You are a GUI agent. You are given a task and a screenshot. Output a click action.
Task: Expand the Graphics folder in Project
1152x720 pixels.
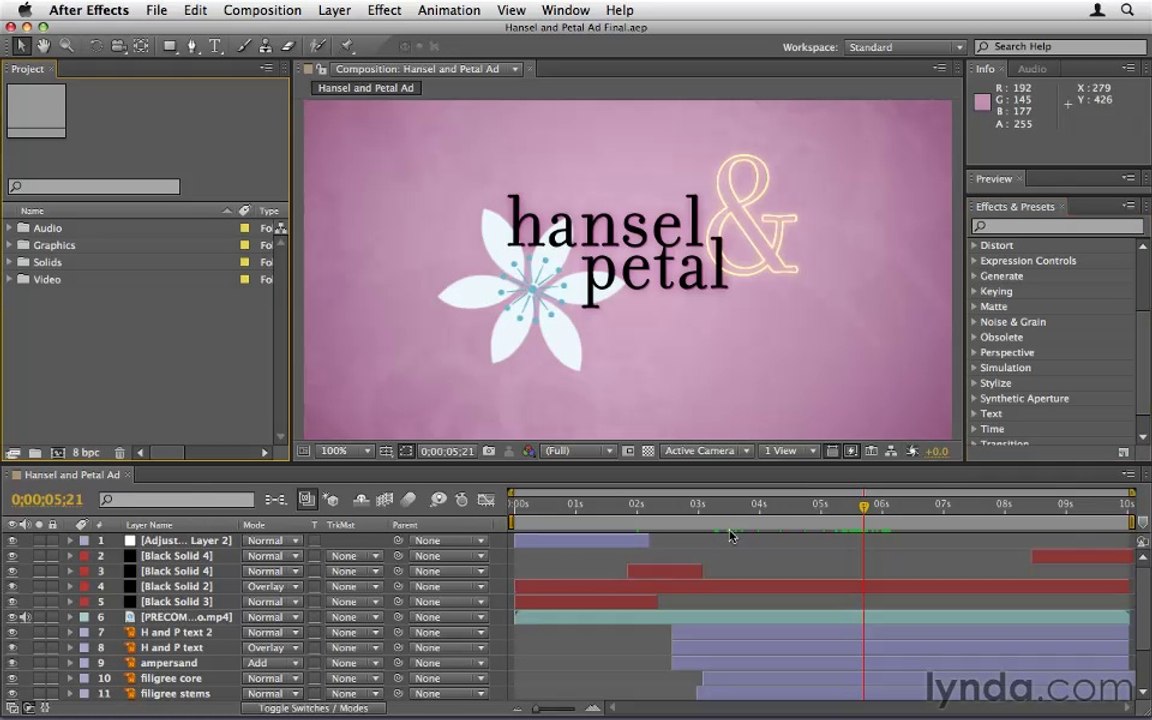coord(9,245)
